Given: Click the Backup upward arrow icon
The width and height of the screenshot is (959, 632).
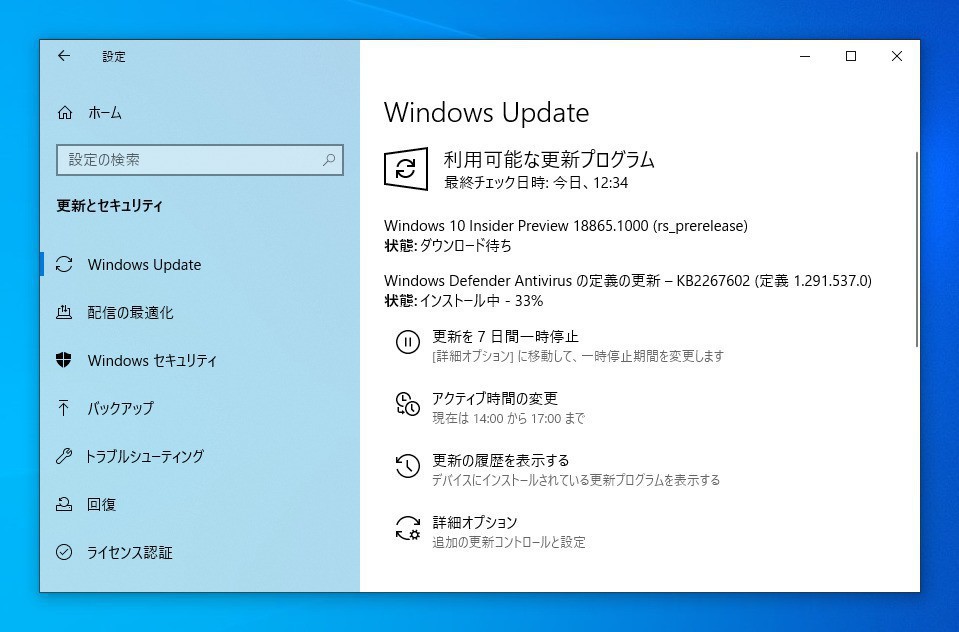Looking at the screenshot, I should (64, 407).
